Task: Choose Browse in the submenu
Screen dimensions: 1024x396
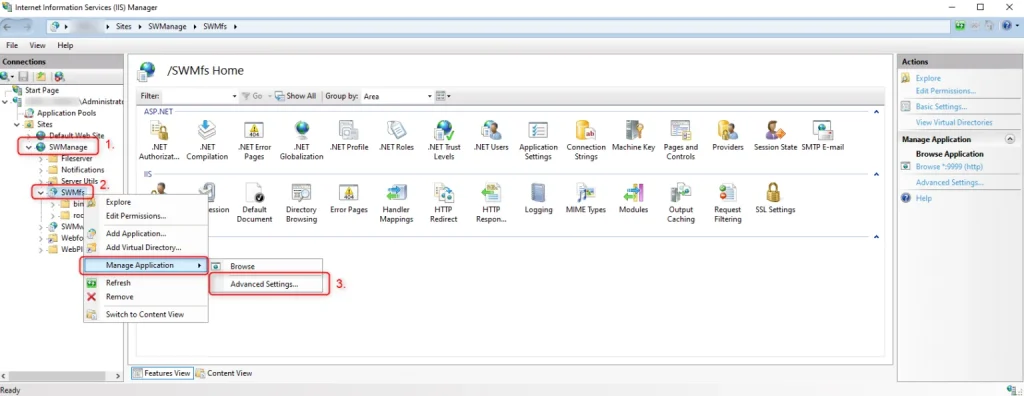Action: 266,267
